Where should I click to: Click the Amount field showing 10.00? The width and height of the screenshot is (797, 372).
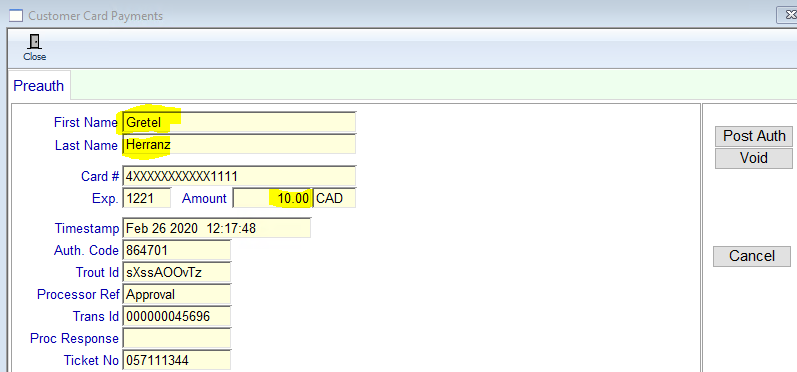click(272, 198)
